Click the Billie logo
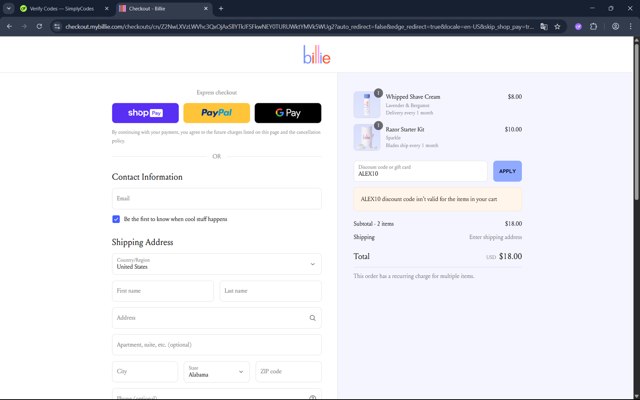Image resolution: width=640 pixels, height=400 pixels. 317,55
